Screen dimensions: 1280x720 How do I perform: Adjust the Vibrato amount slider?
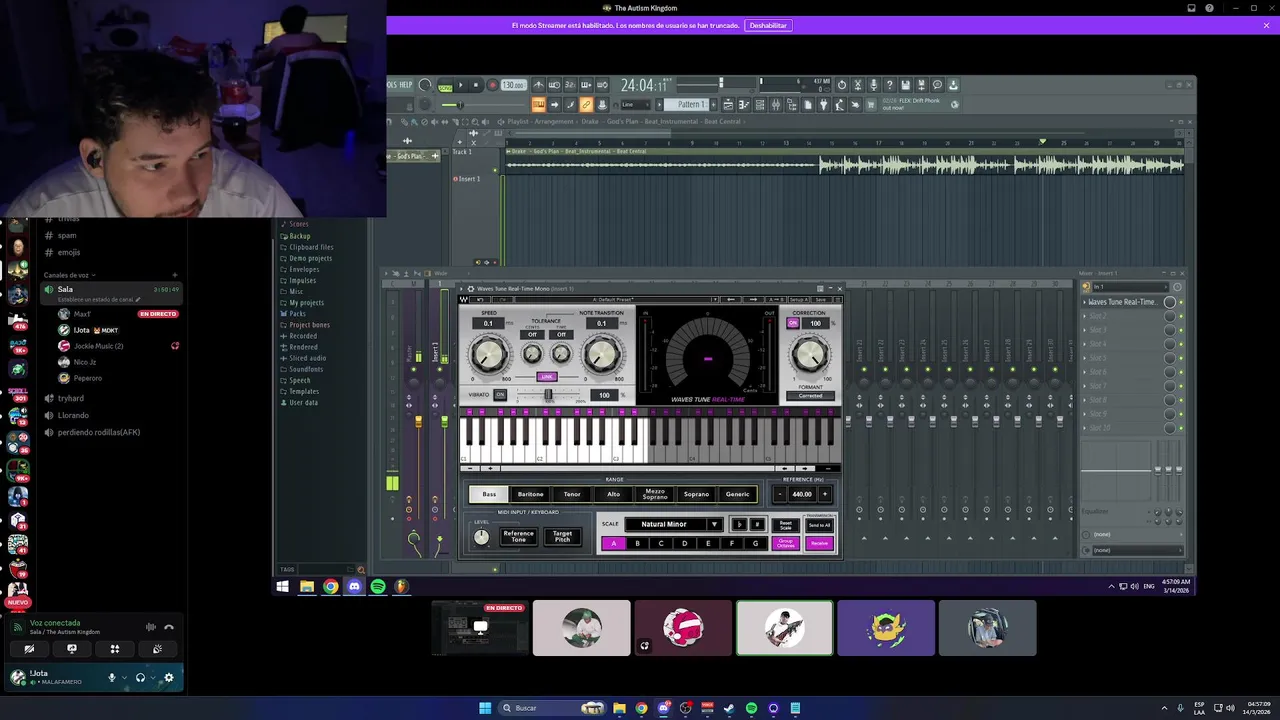coord(548,394)
